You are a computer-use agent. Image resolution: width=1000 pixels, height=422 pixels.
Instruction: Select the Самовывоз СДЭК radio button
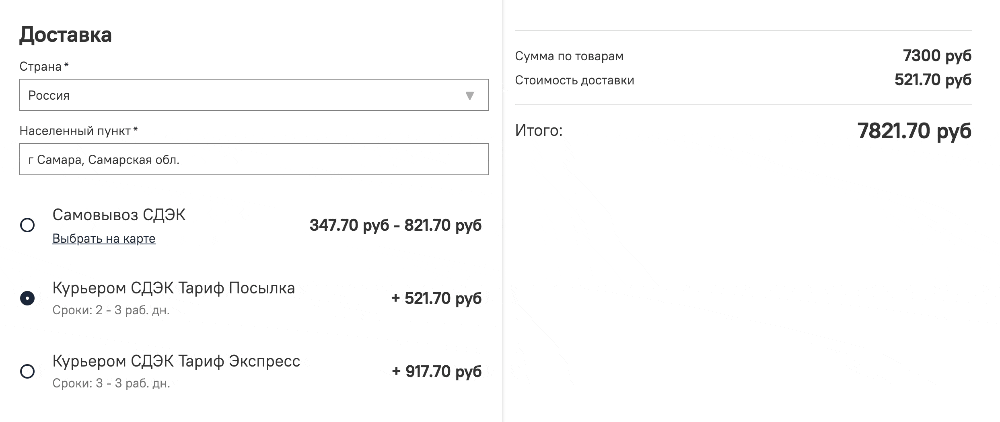[28, 225]
